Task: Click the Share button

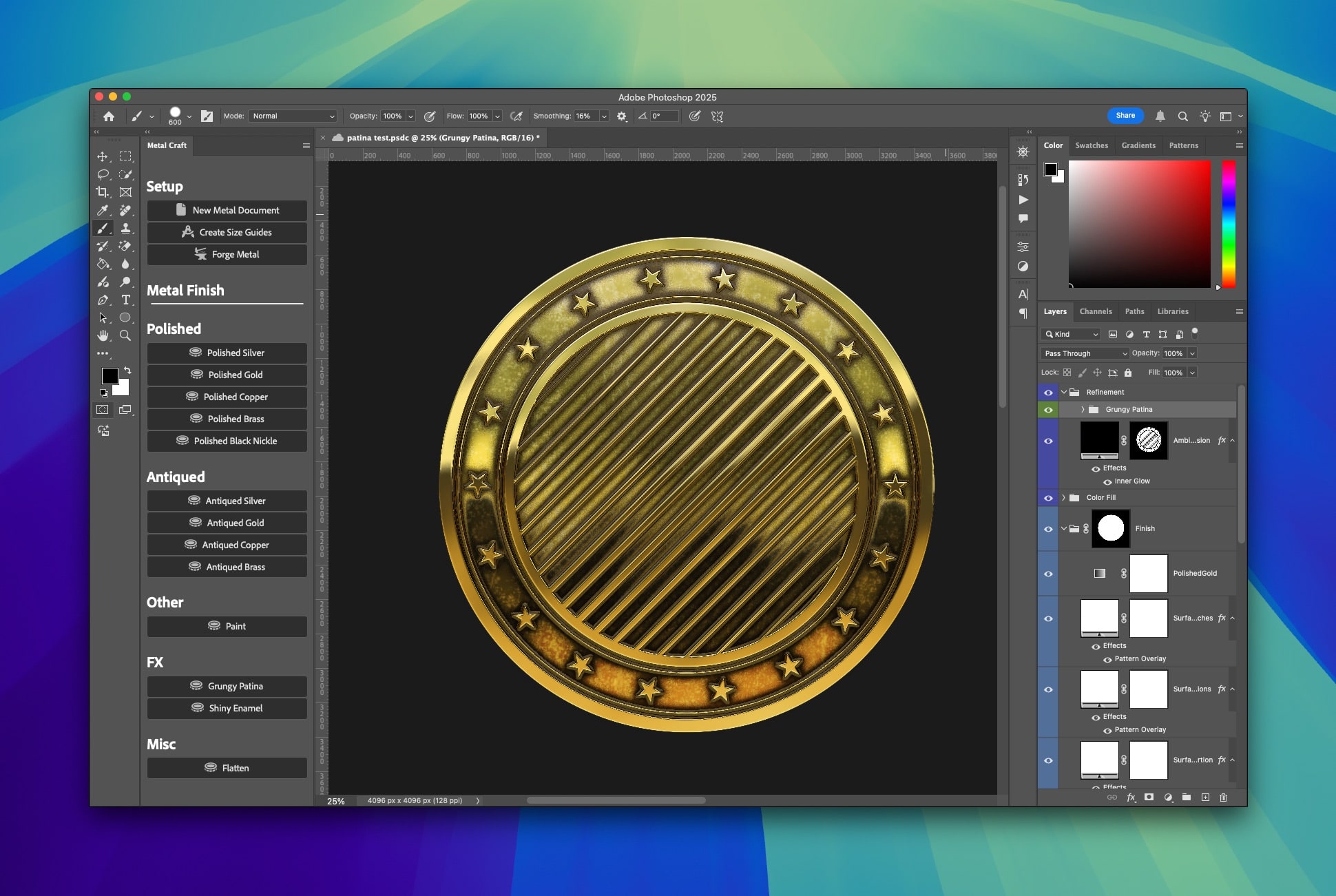Action: (1125, 116)
